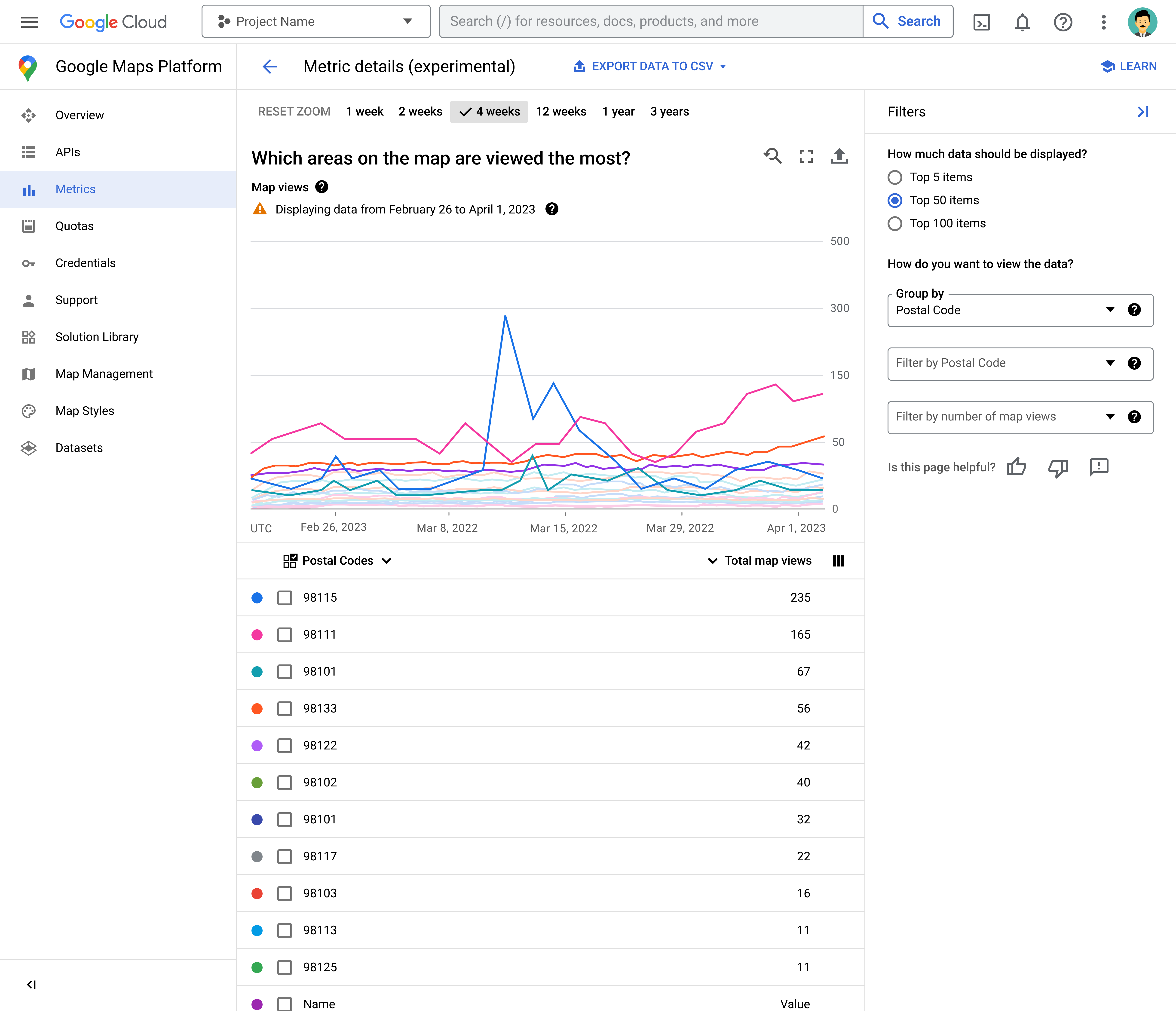
Task: Click the collapse filters panel icon
Action: pyautogui.click(x=1143, y=111)
